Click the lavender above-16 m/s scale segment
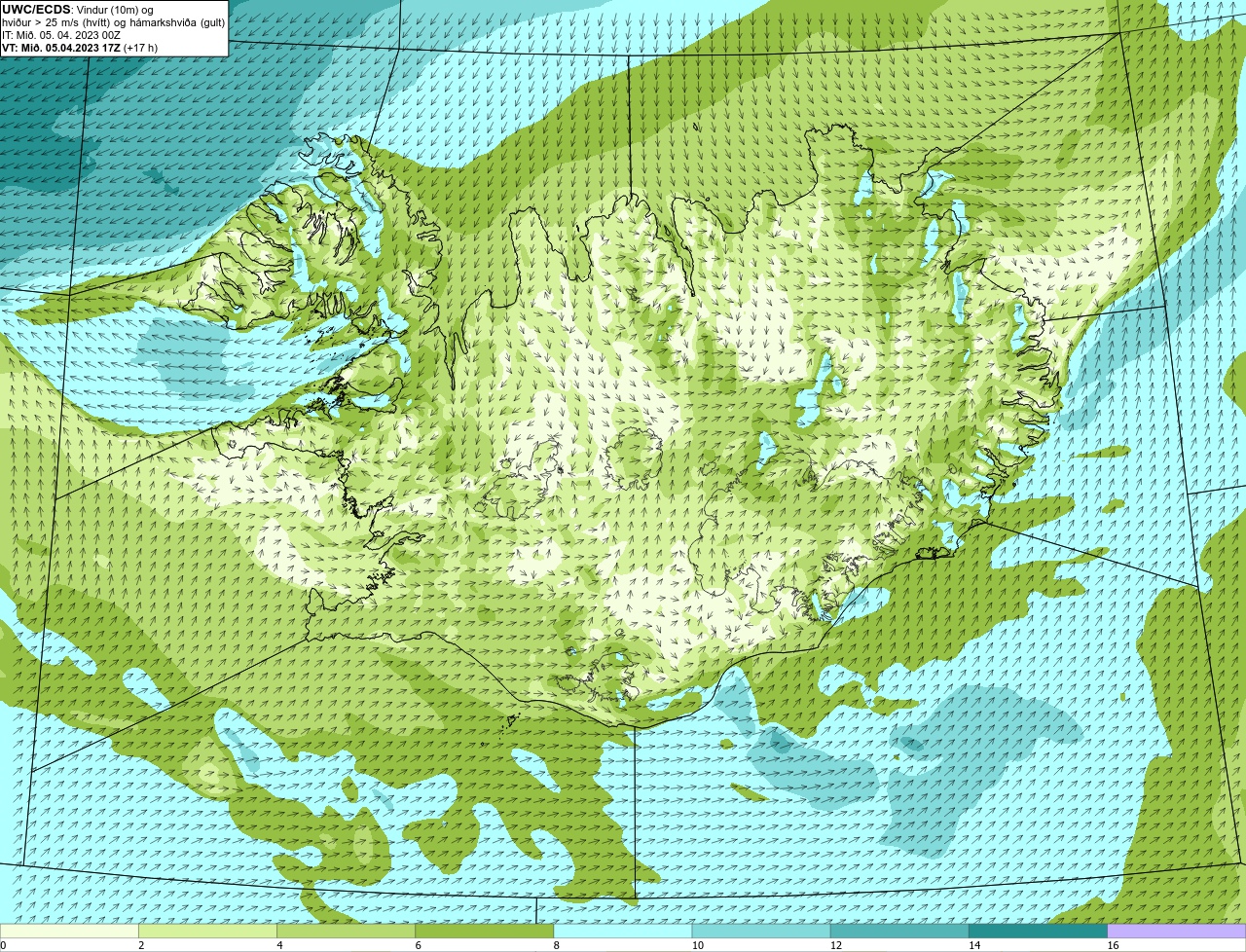1246x952 pixels. tap(1177, 931)
